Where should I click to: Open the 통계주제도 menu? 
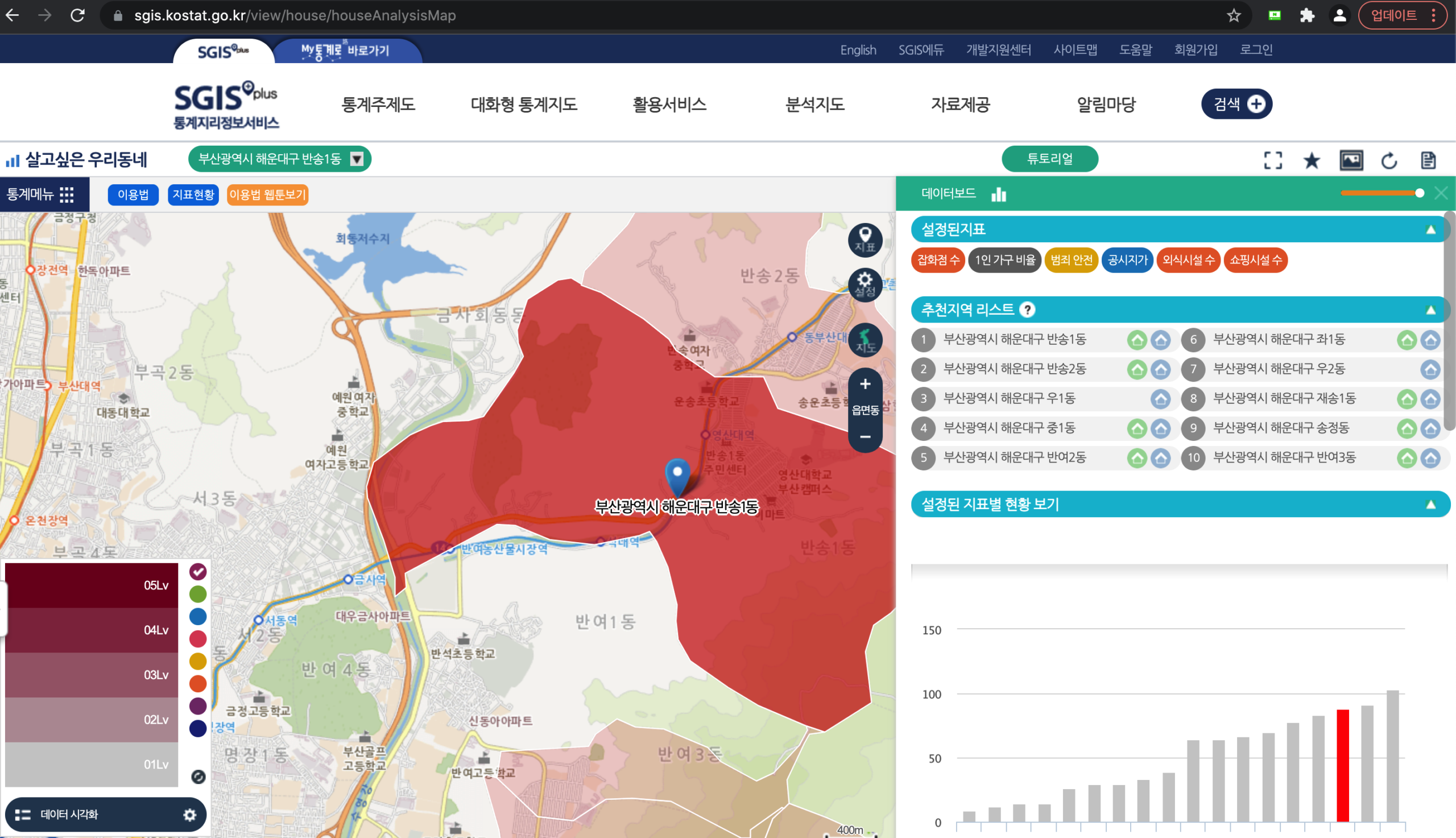378,104
